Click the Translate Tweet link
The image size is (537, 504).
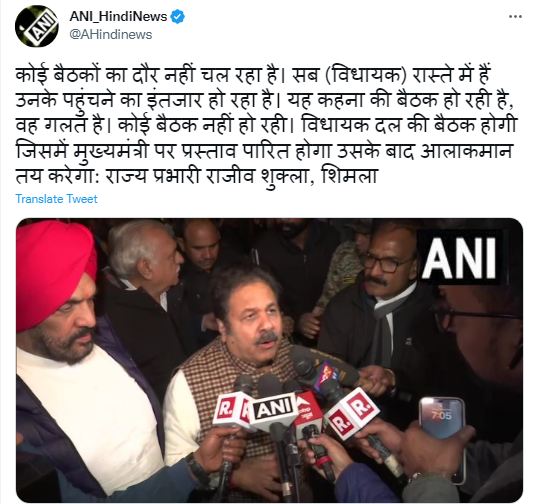57,199
